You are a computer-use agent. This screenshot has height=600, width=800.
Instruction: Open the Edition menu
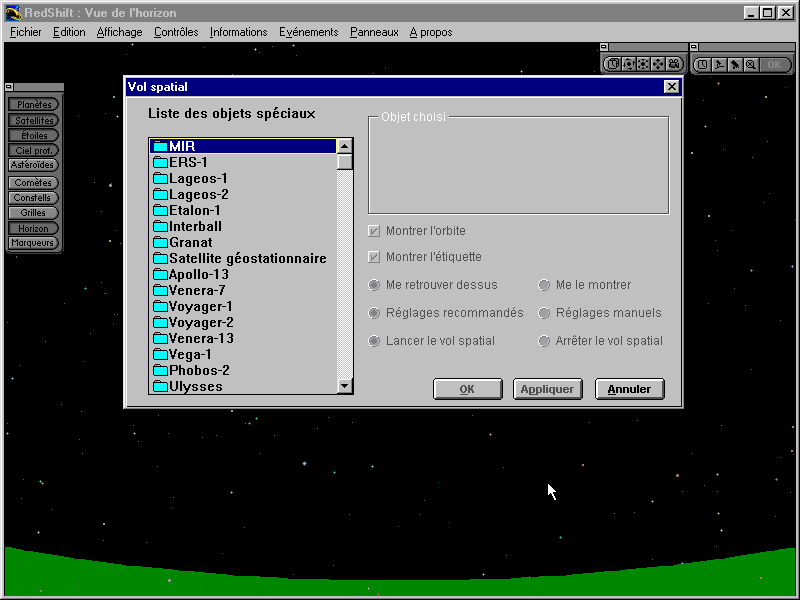point(69,32)
